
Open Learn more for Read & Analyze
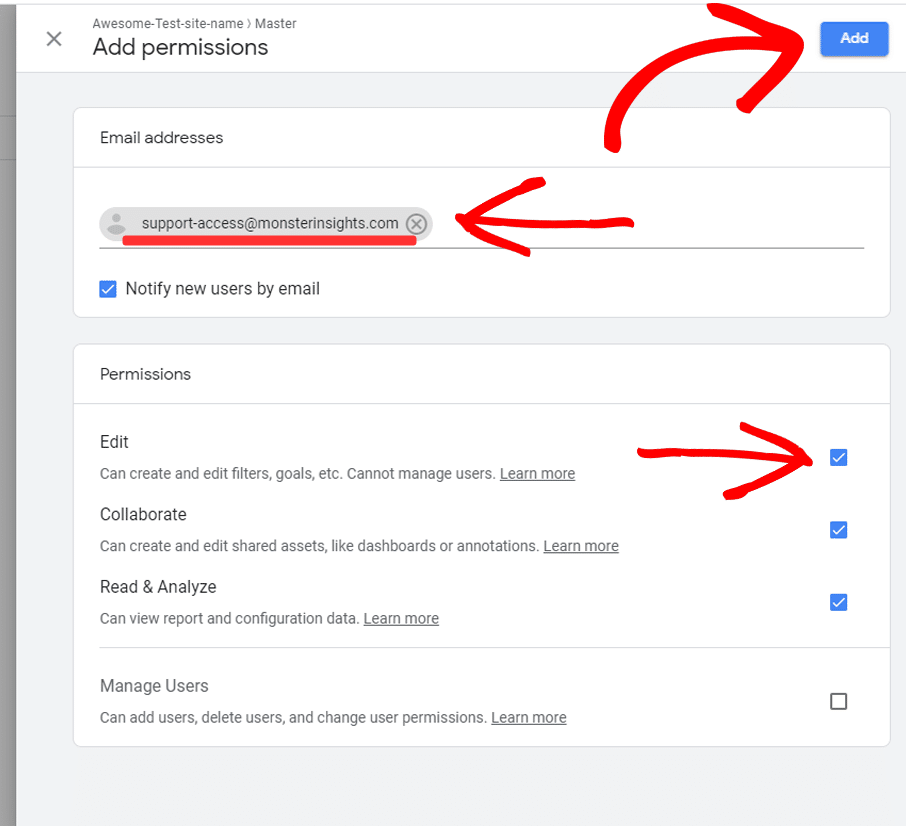pyautogui.click(x=401, y=619)
